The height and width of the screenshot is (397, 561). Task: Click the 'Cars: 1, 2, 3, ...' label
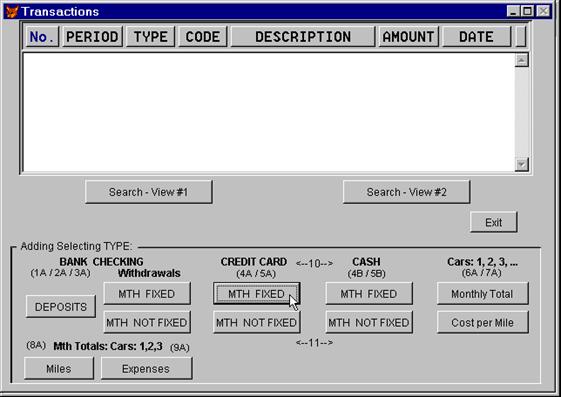(x=482, y=261)
